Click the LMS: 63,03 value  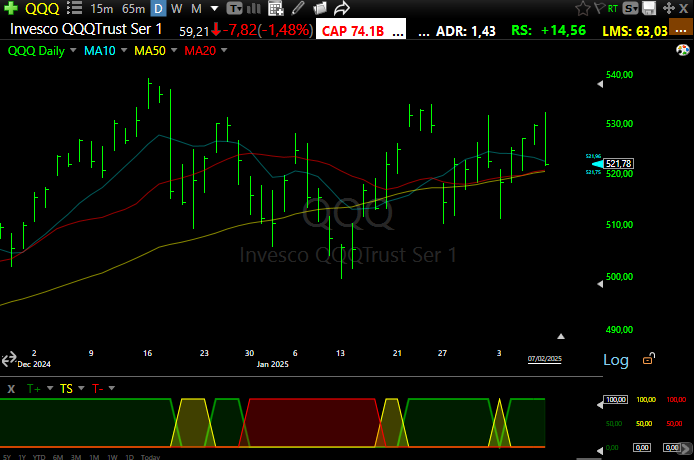click(x=635, y=31)
